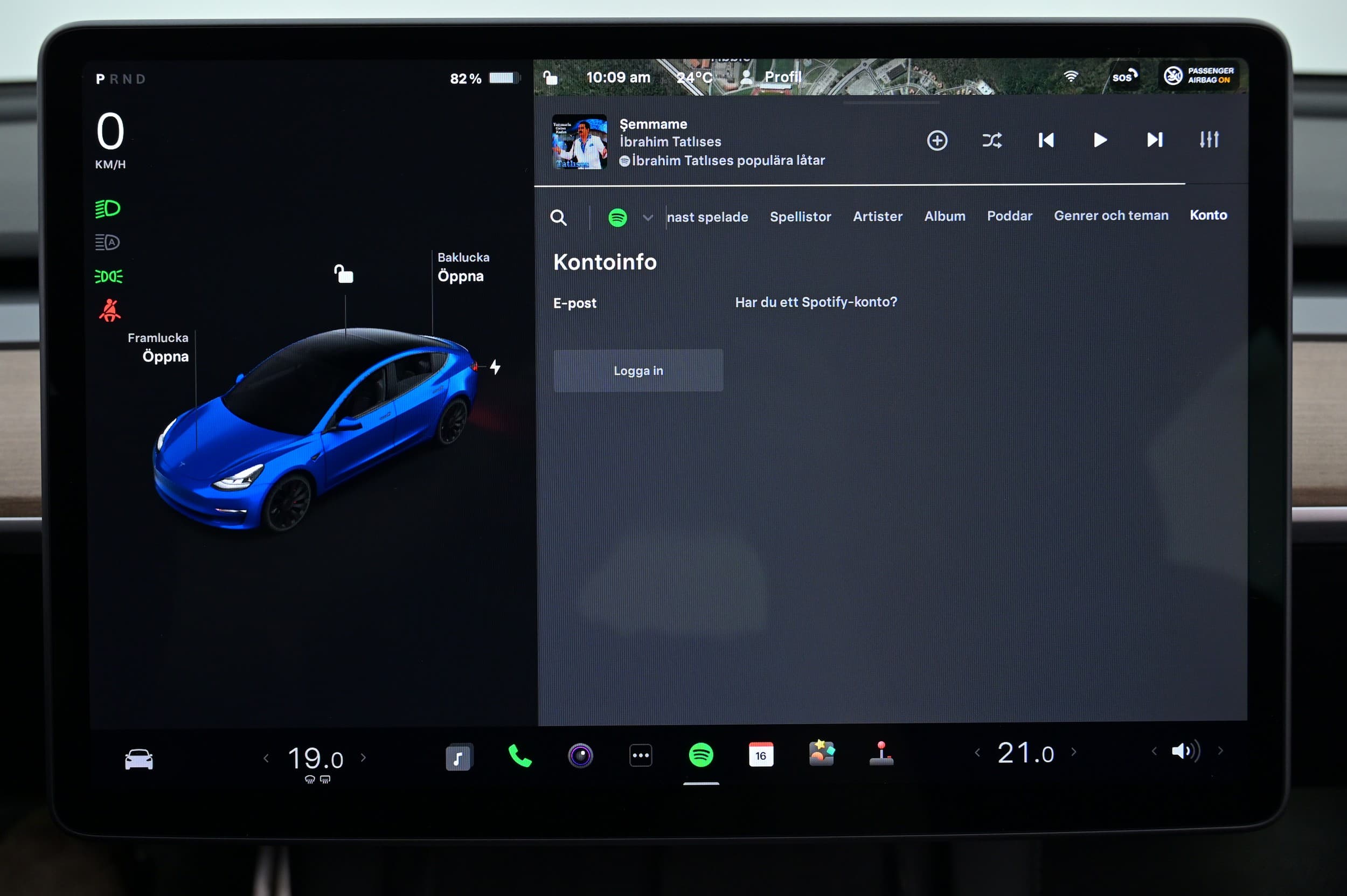The image size is (1347, 896).
Task: Tap the playlist name İbrahim Tatlıses populära låtar
Action: tap(728, 161)
